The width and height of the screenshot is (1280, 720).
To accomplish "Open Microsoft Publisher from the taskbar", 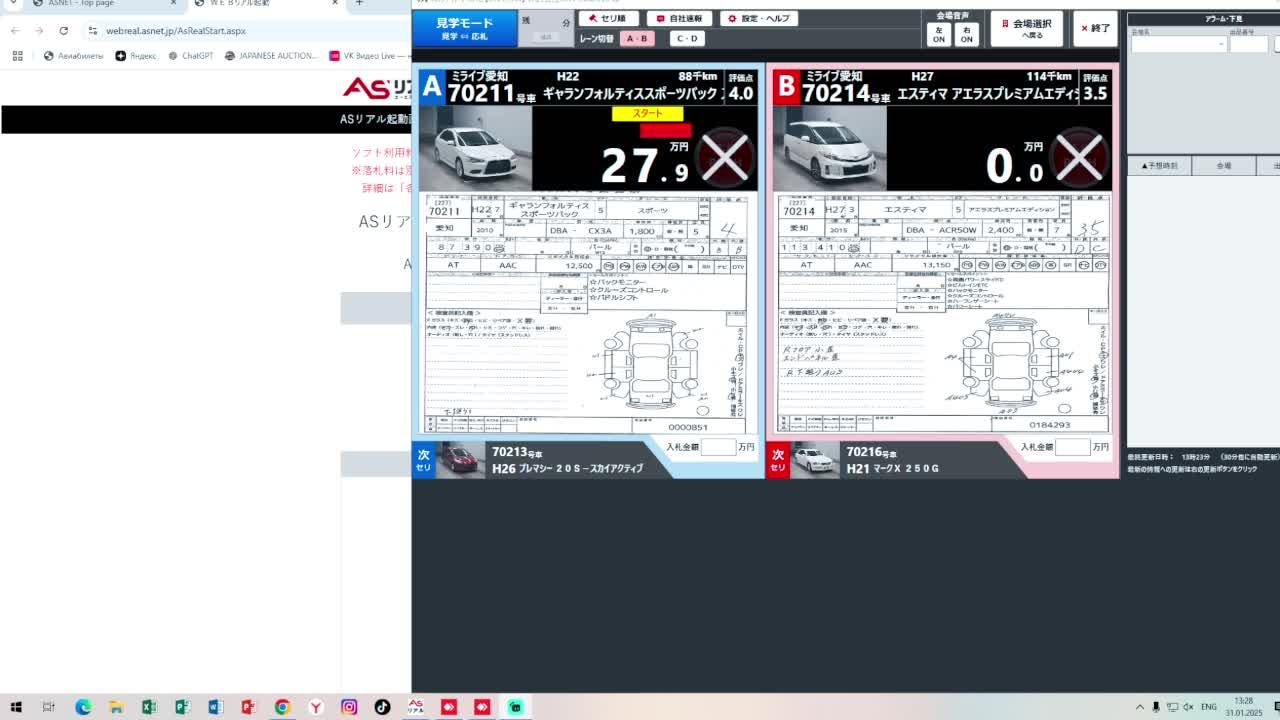I will pos(182,707).
